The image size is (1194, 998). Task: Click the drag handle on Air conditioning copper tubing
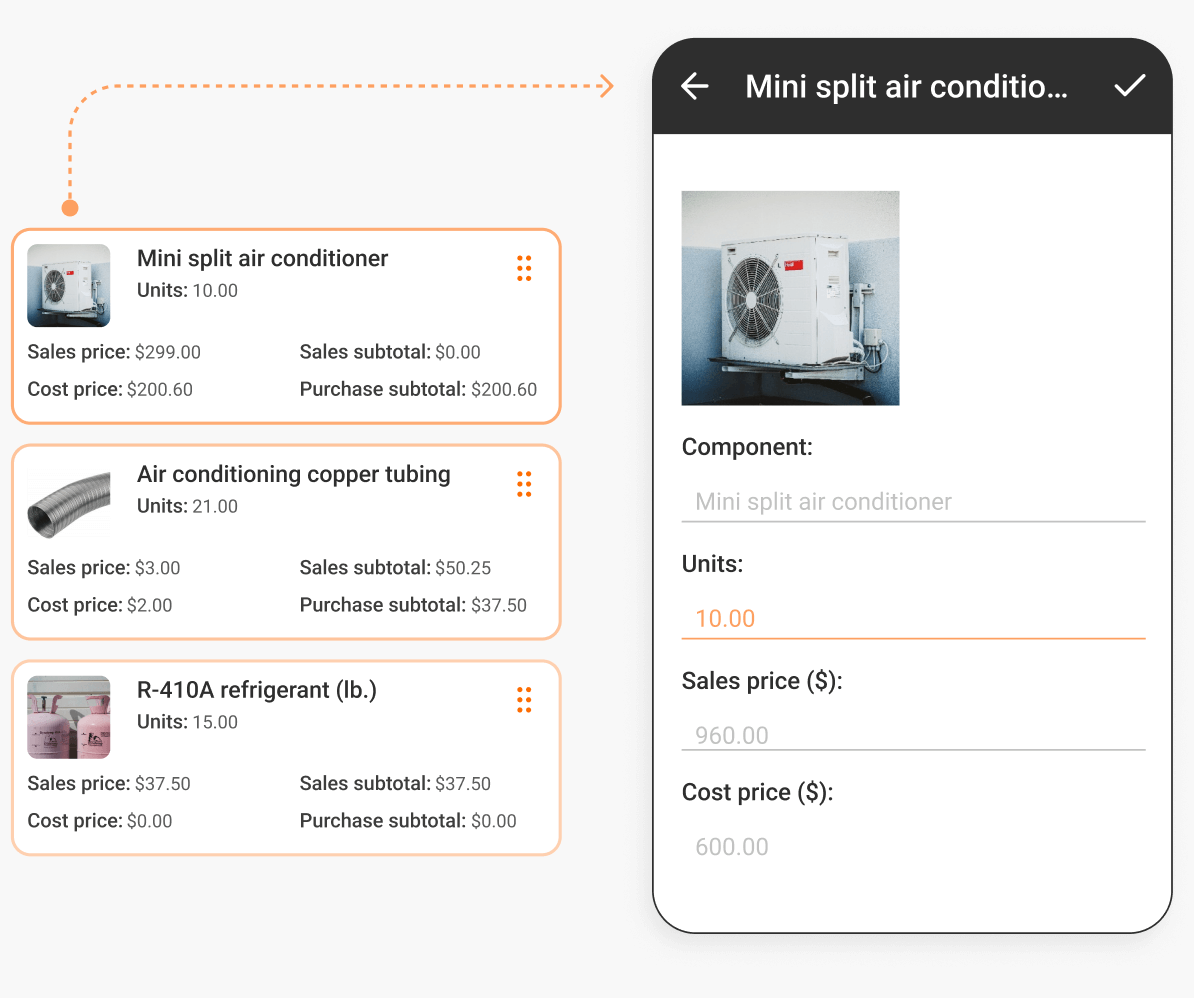524,484
